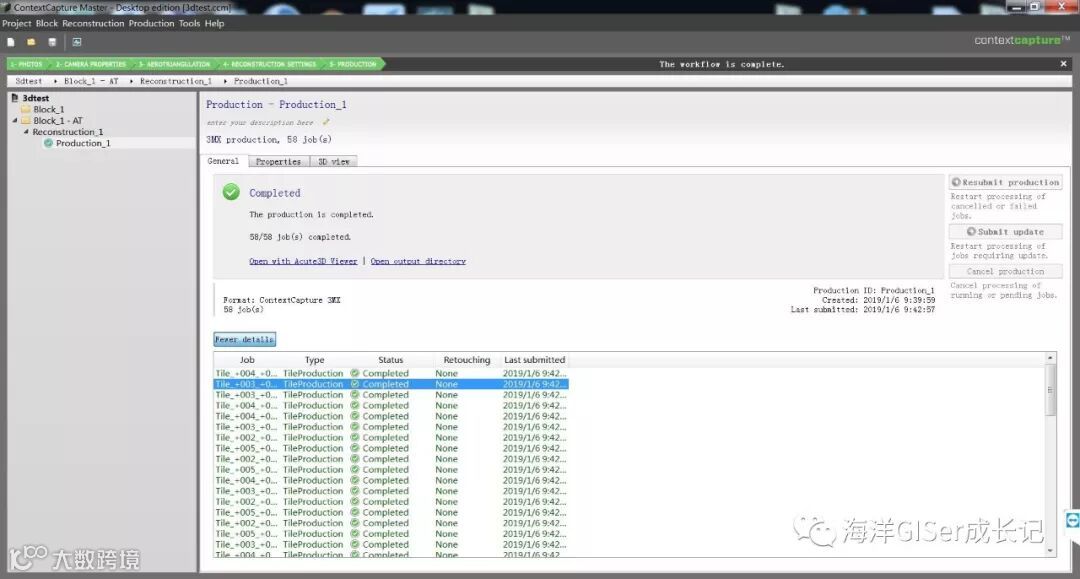Open the Project menu
The image size is (1080, 579).
[17, 23]
